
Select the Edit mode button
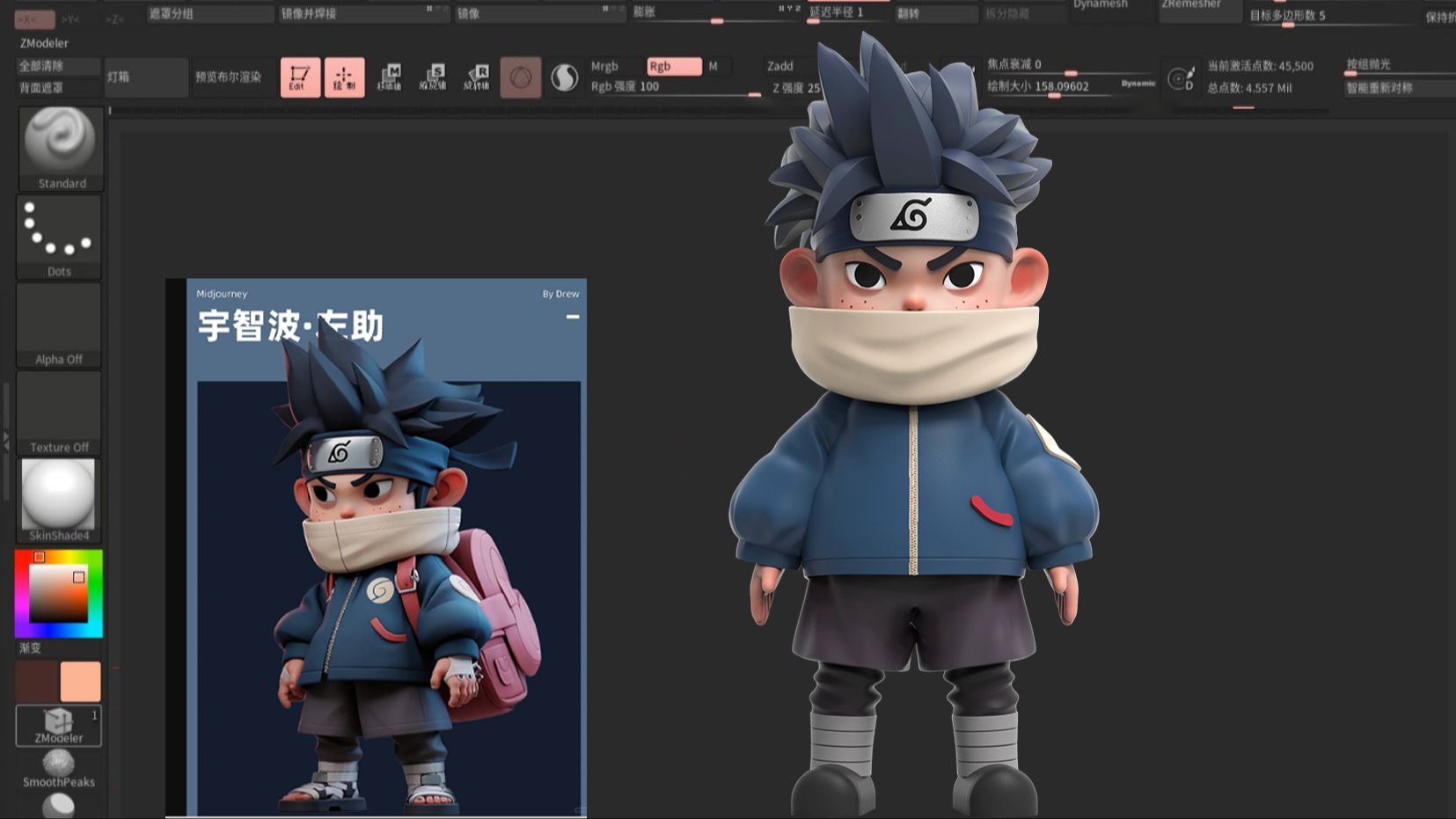tap(300, 77)
